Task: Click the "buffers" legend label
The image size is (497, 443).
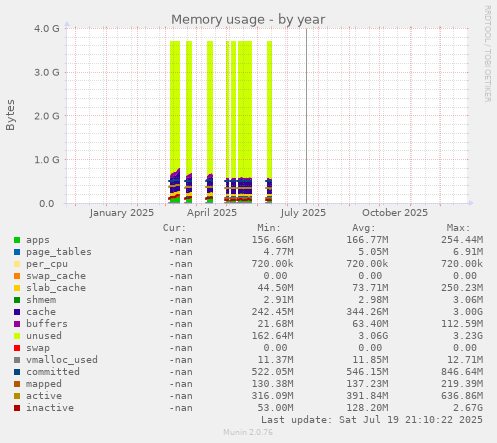Action: point(47,324)
